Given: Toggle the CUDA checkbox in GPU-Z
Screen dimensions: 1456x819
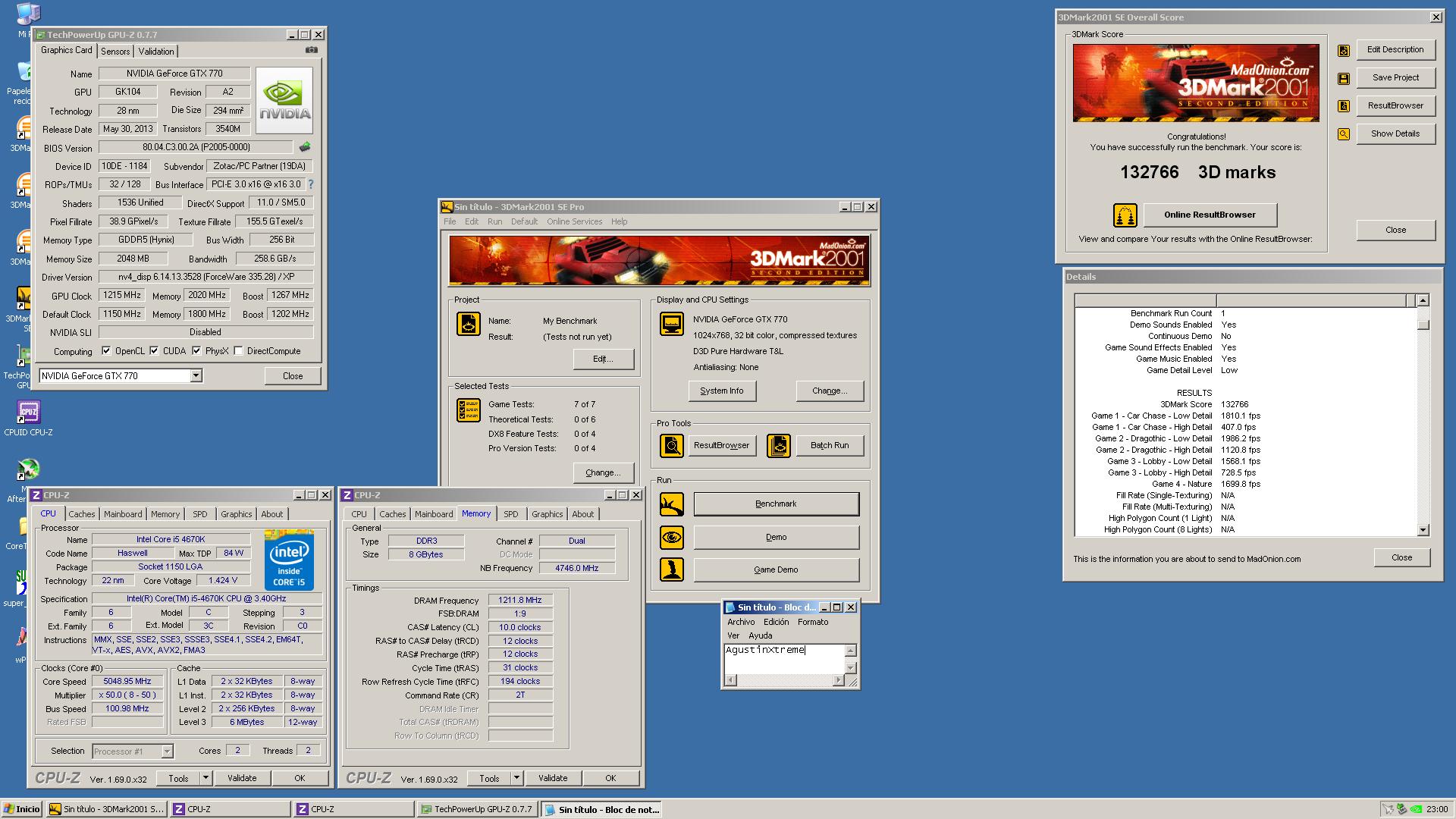Looking at the screenshot, I should [154, 351].
